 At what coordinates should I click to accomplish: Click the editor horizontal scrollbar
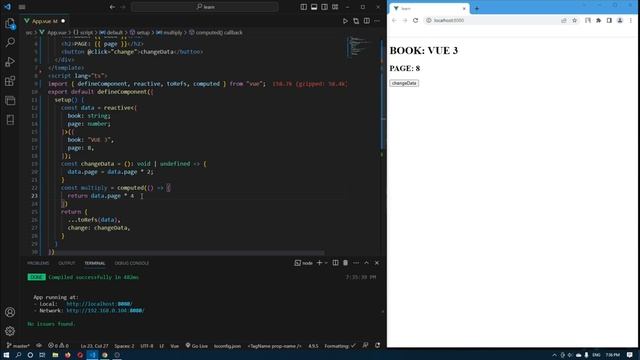coord(188,253)
